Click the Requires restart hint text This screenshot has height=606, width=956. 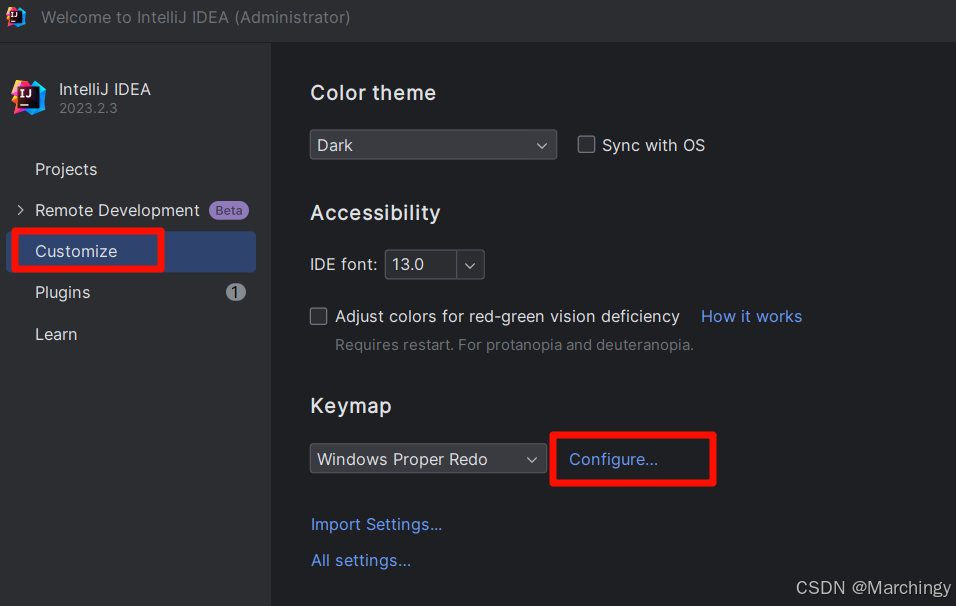point(514,345)
